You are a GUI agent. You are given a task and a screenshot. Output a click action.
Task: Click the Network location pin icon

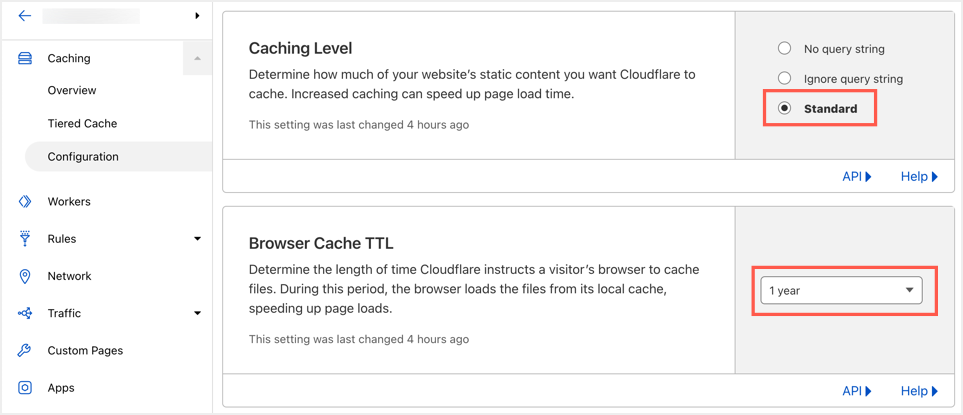click(x=25, y=276)
